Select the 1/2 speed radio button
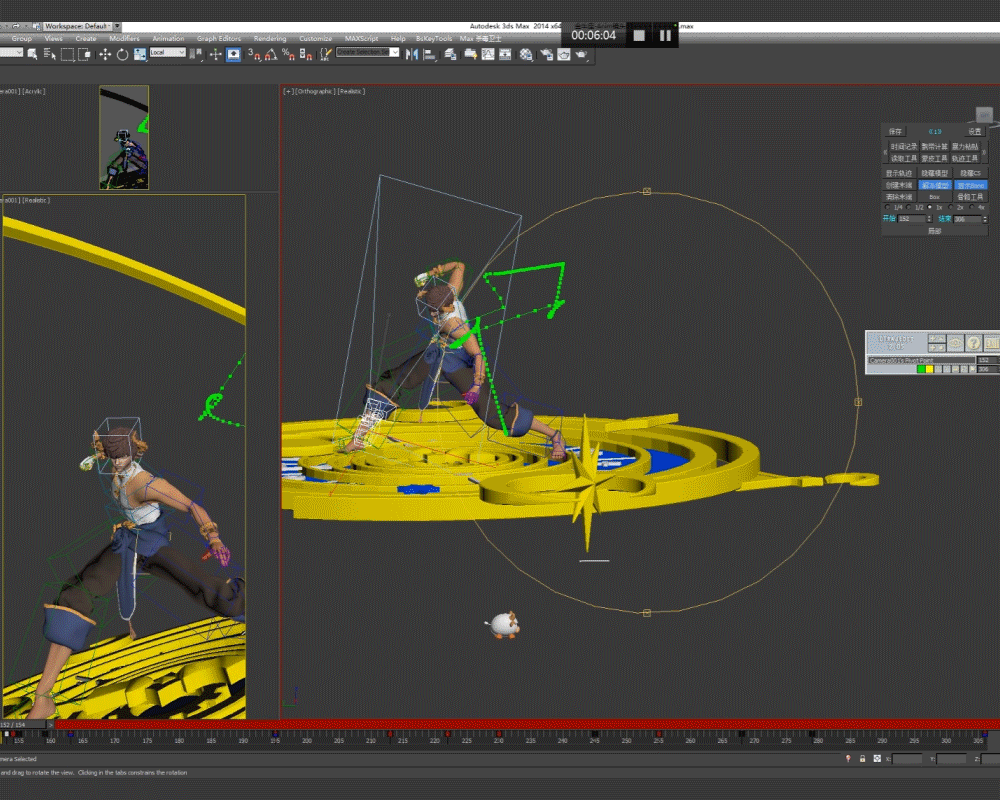Image resolution: width=1000 pixels, height=800 pixels. (x=908, y=207)
